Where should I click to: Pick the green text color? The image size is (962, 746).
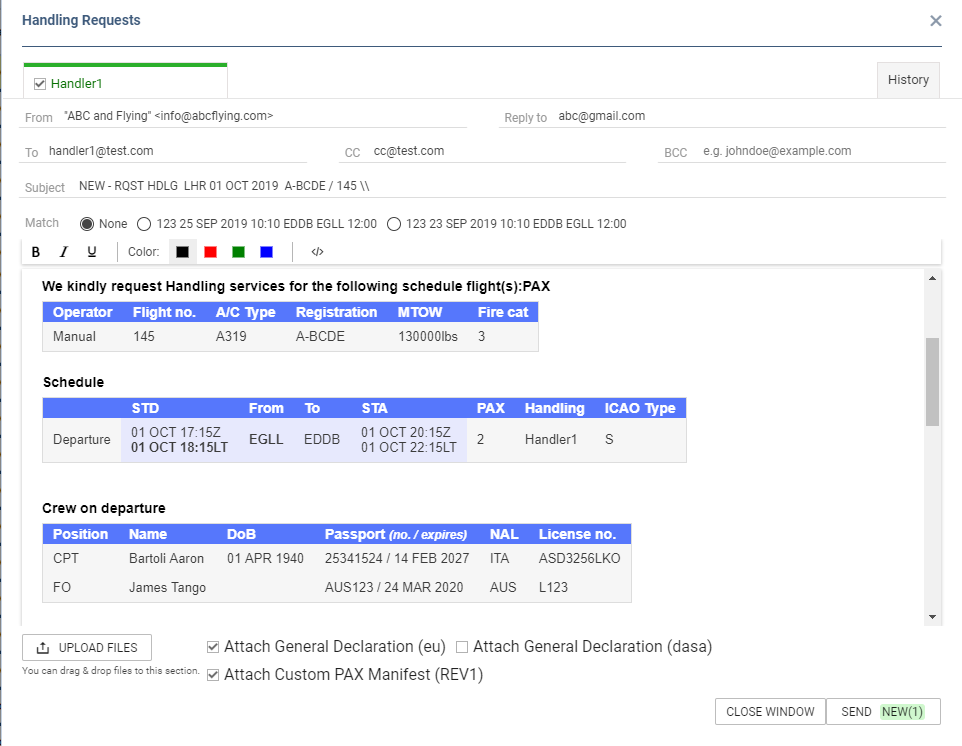pos(239,252)
